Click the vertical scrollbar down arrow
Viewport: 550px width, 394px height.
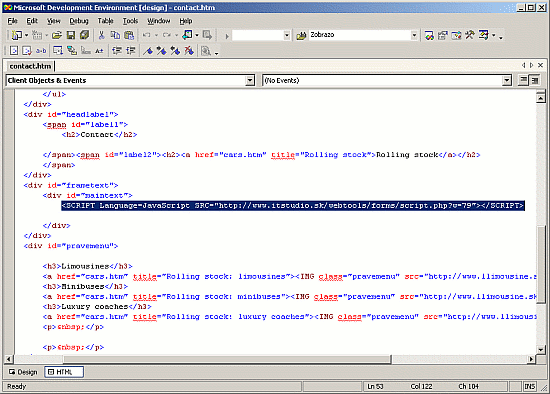[x=541, y=349]
